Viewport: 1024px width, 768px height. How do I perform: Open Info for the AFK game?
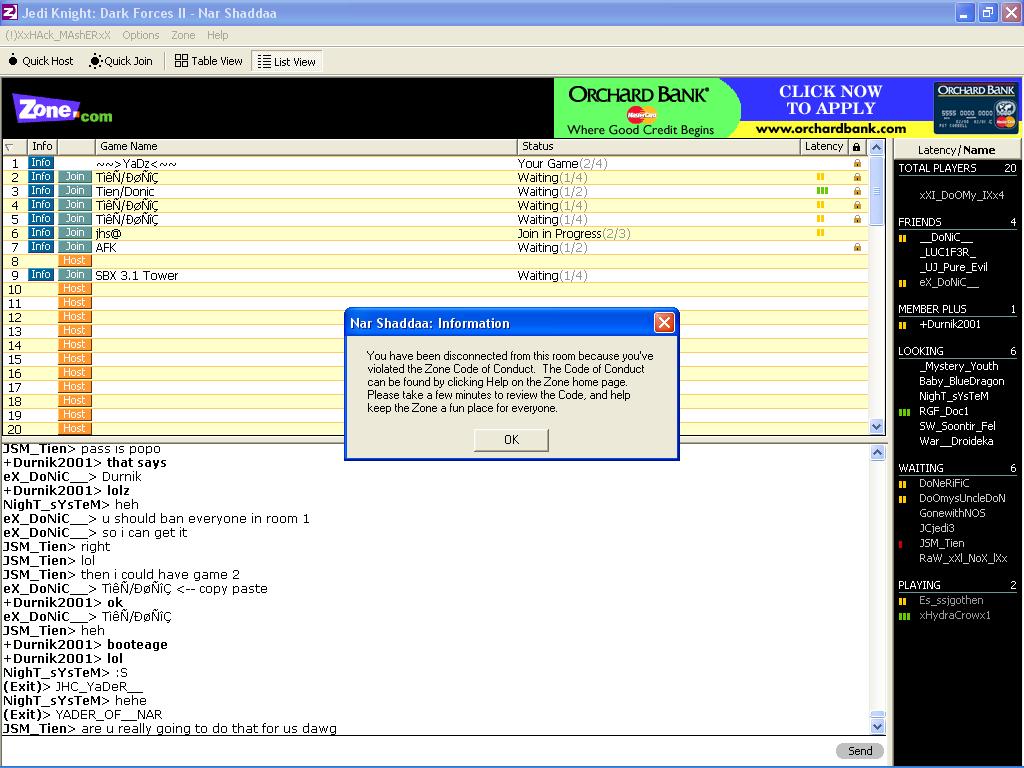point(40,247)
